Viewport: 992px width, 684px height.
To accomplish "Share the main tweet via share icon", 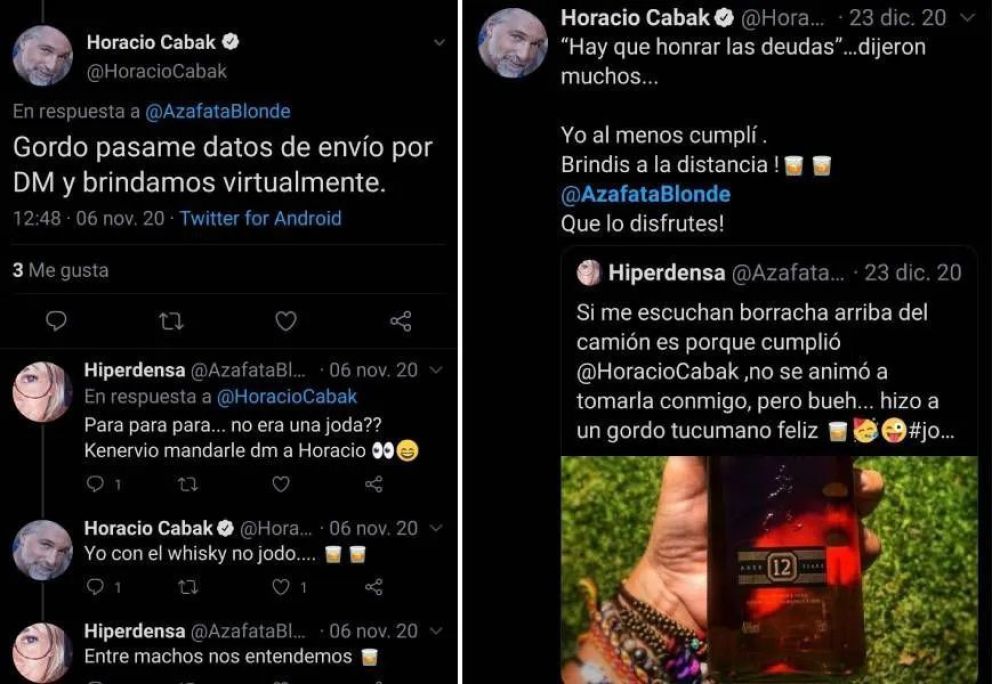I will [x=400, y=321].
